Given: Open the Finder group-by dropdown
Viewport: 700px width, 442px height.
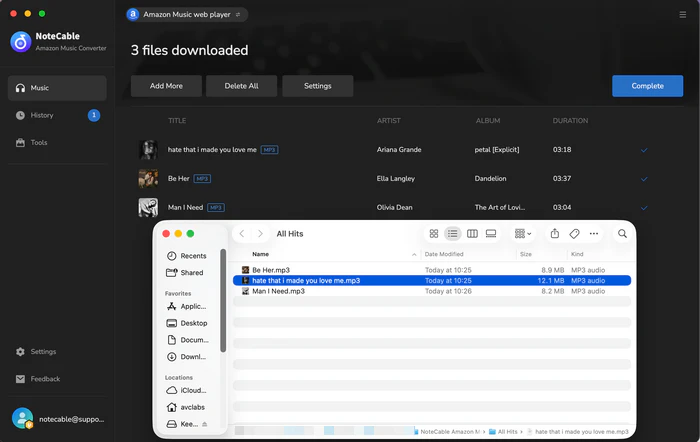Looking at the screenshot, I should pyautogui.click(x=523, y=234).
